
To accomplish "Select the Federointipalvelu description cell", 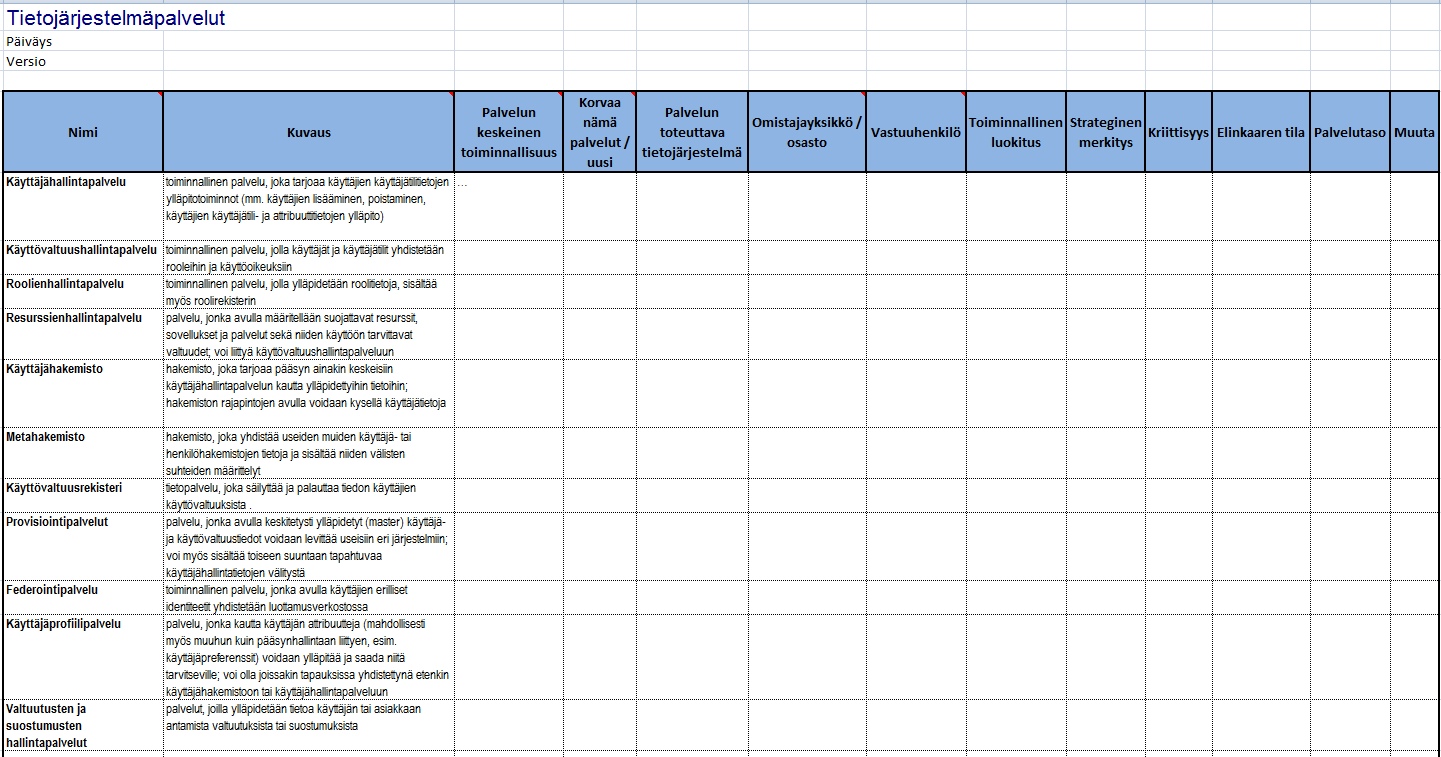I will click(x=309, y=598).
